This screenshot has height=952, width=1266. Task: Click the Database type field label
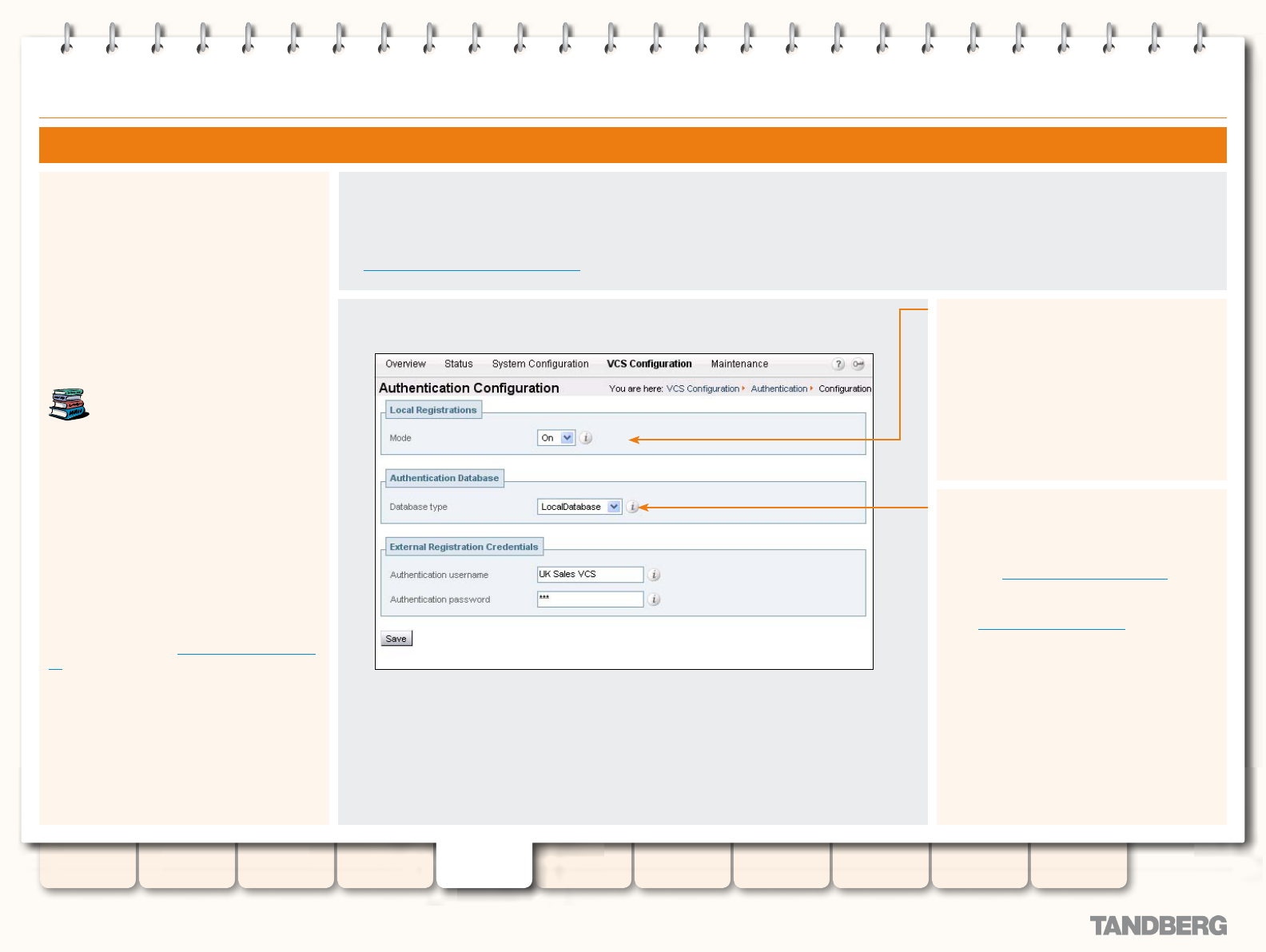(x=419, y=507)
